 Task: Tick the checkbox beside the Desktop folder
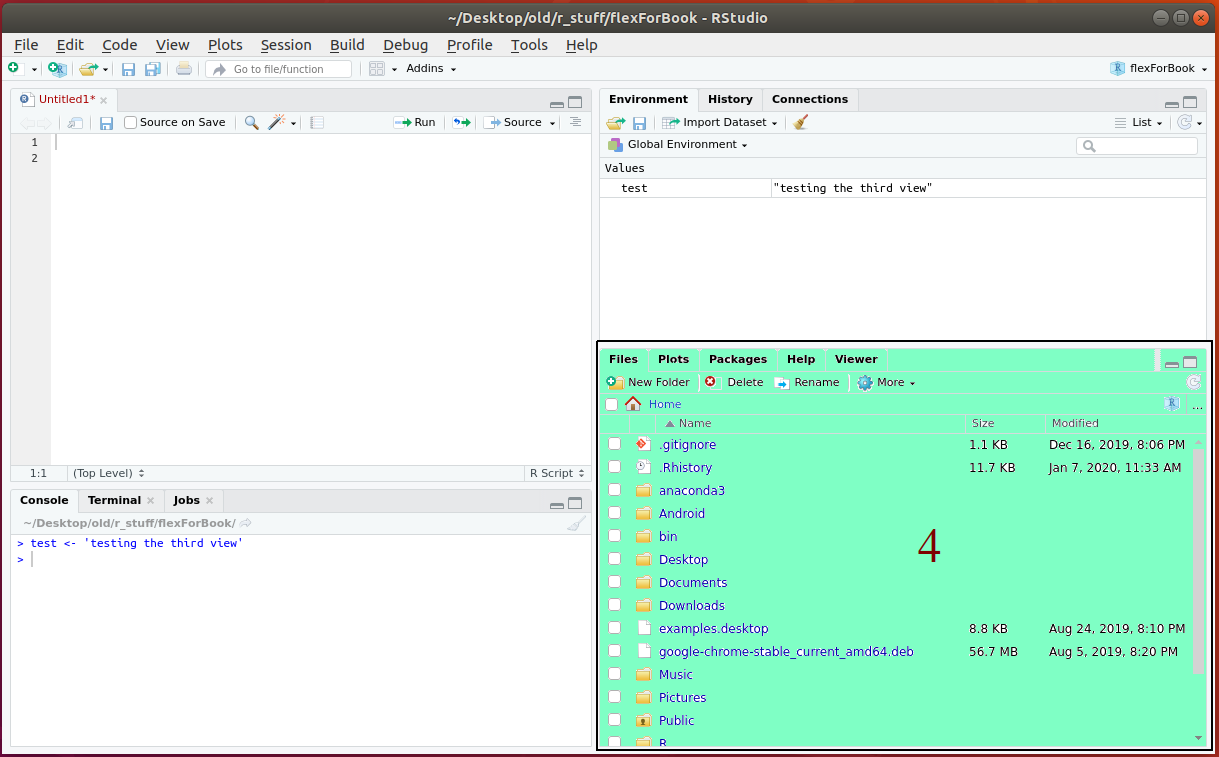[x=614, y=559]
